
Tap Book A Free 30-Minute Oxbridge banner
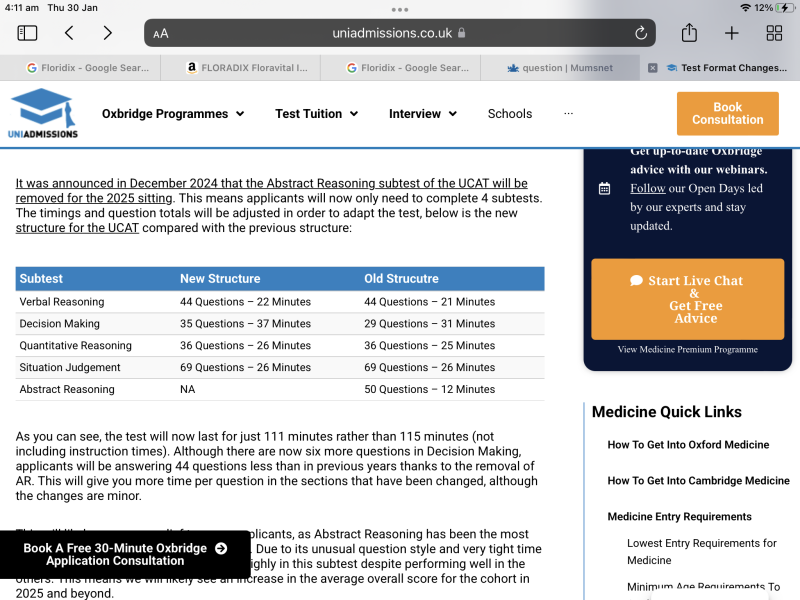click(125, 555)
